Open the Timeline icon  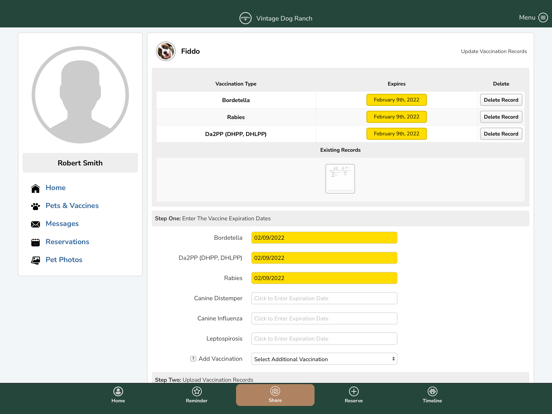click(432, 391)
